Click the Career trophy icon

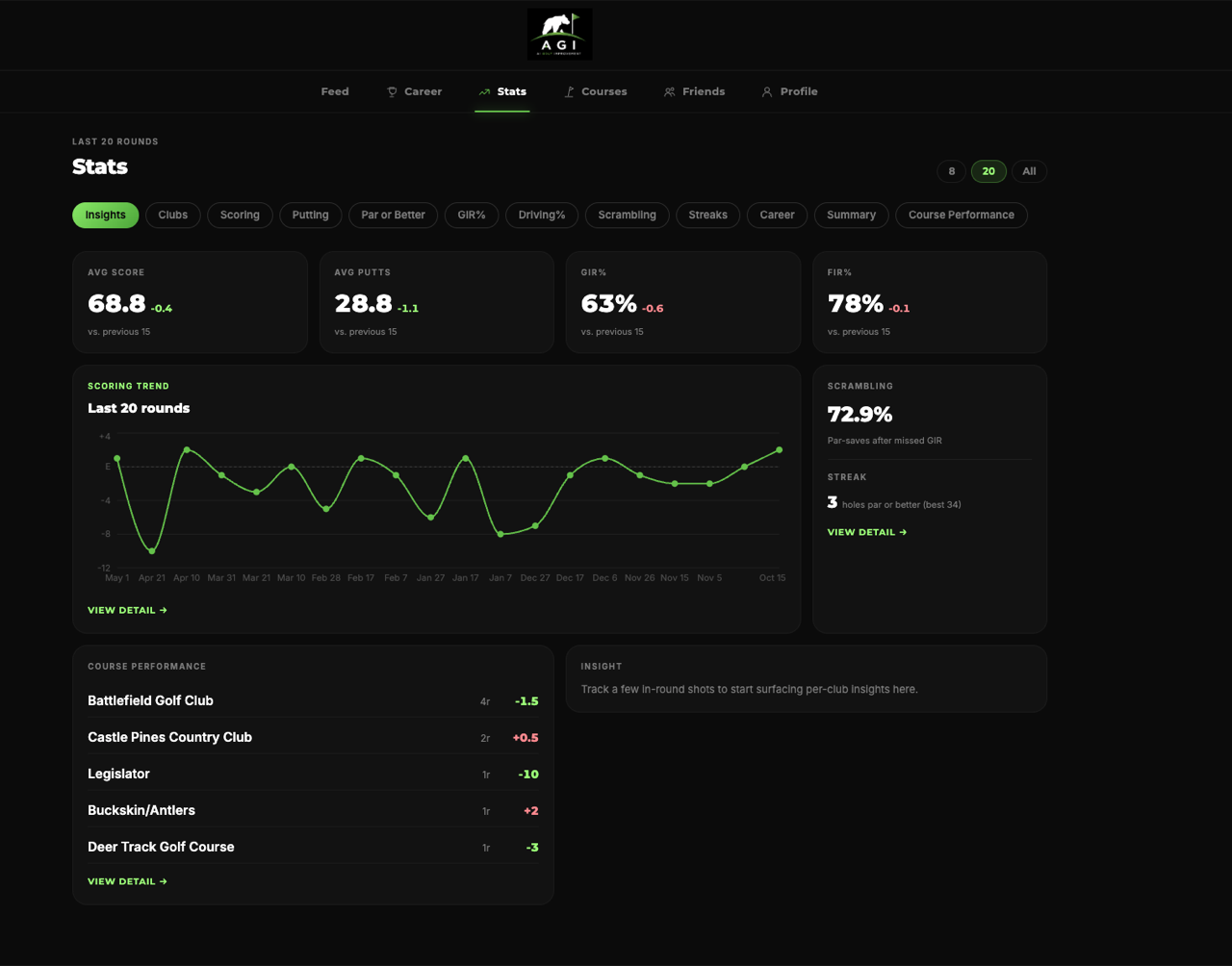(392, 92)
